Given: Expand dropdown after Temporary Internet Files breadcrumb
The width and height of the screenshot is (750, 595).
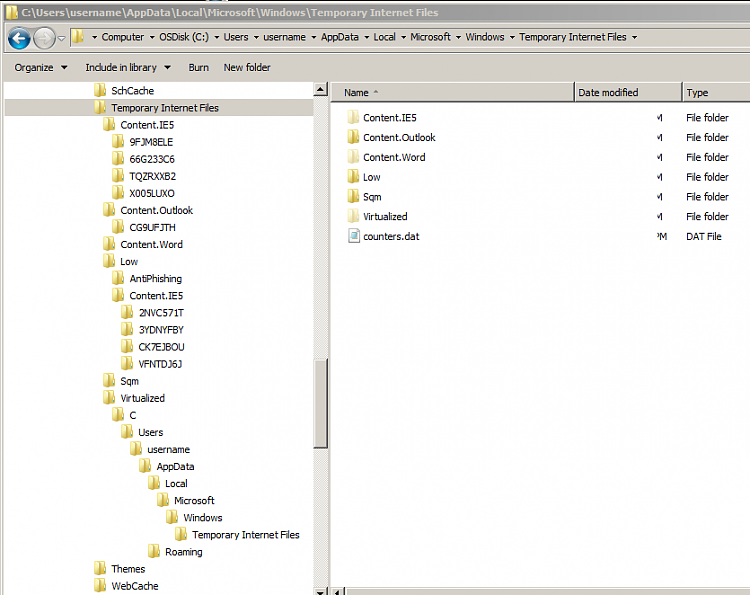Looking at the screenshot, I should [635, 37].
